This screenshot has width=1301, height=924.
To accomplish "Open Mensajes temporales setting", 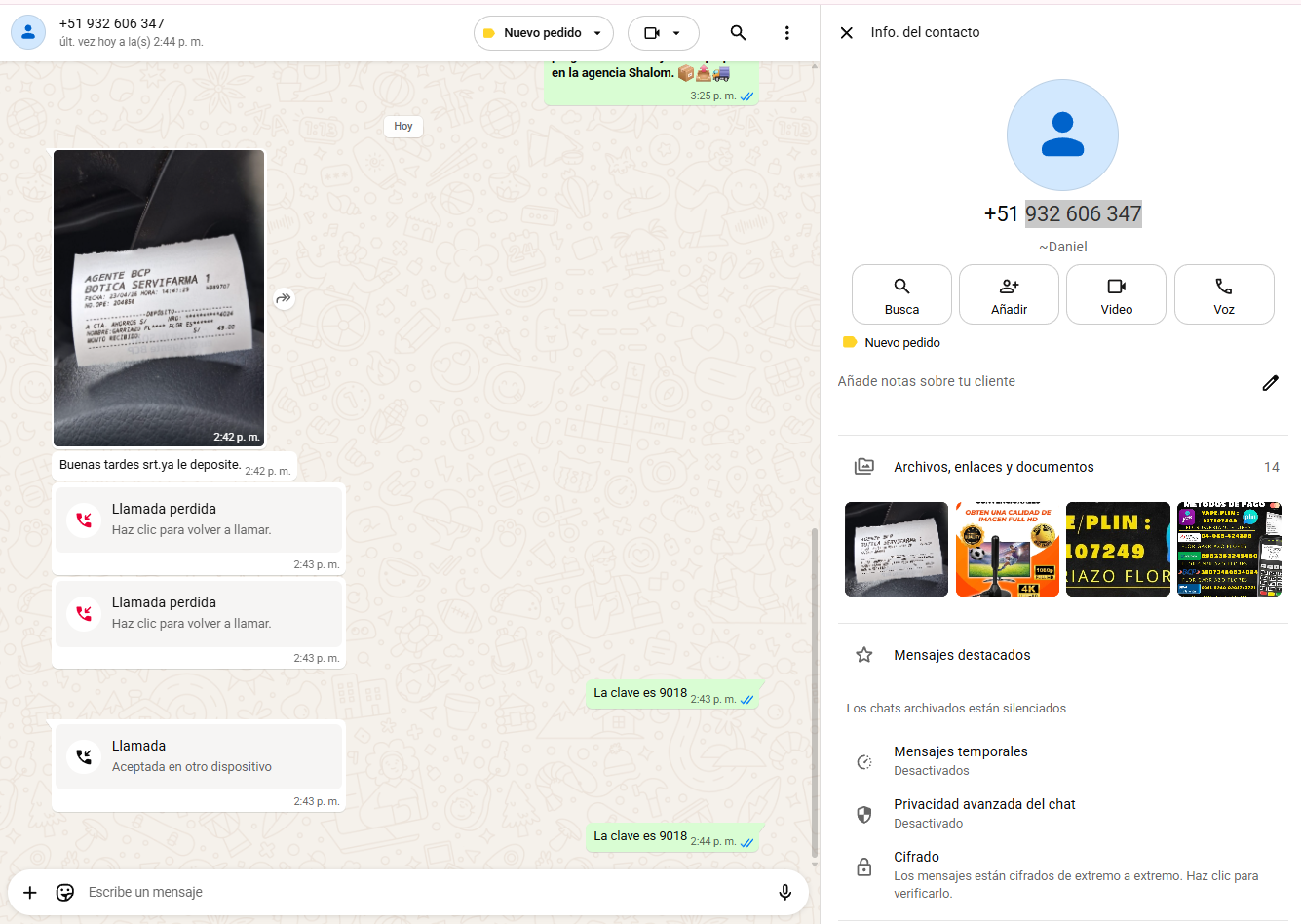I will [x=960, y=760].
